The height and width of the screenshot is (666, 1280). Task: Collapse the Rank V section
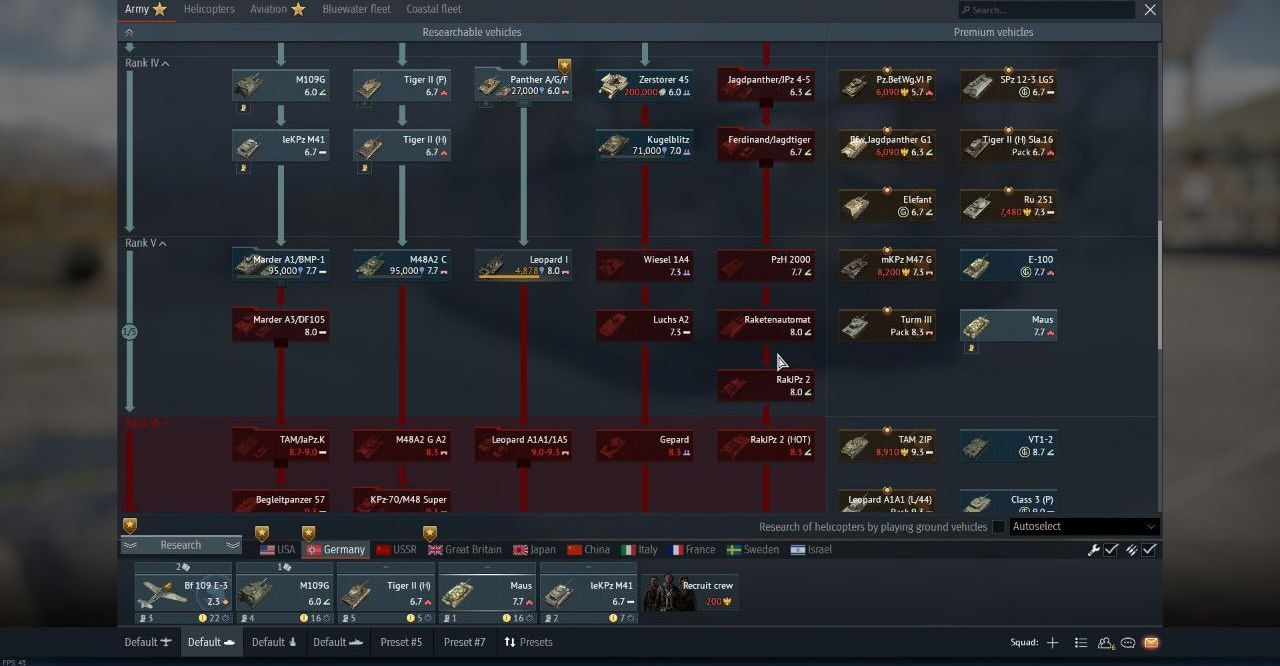(x=145, y=244)
